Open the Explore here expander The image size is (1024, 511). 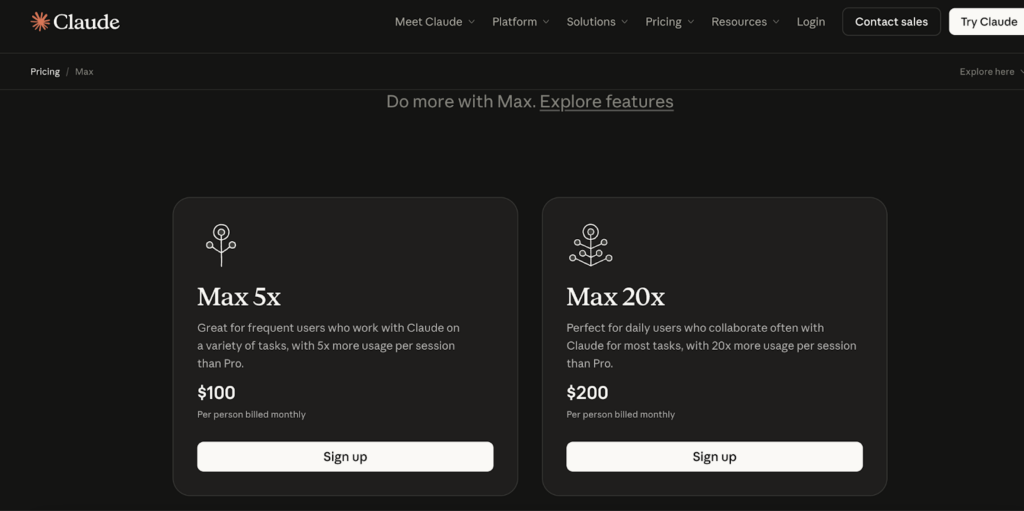point(991,72)
